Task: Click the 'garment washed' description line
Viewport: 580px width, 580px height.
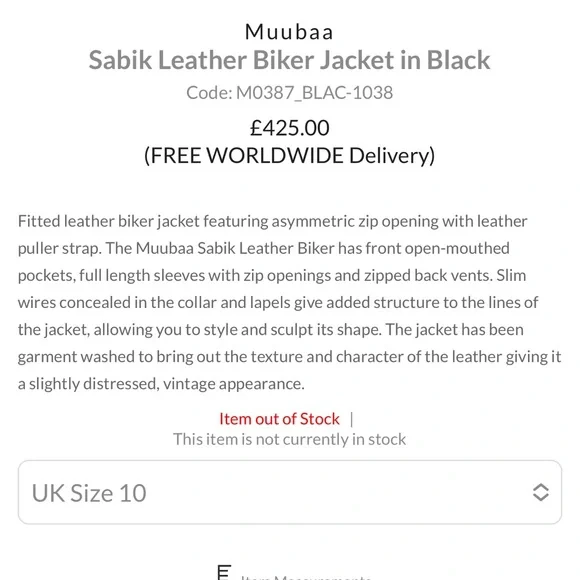Action: pyautogui.click(x=290, y=357)
